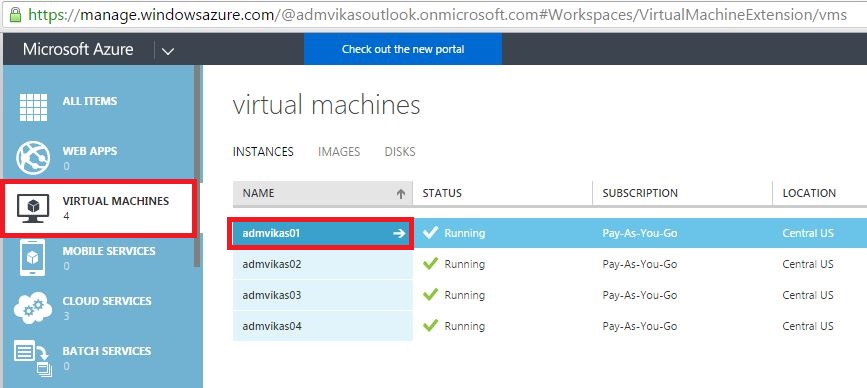Switch to the IMAGES tab
Image resolution: width=867 pixels, height=388 pixels.
339,151
